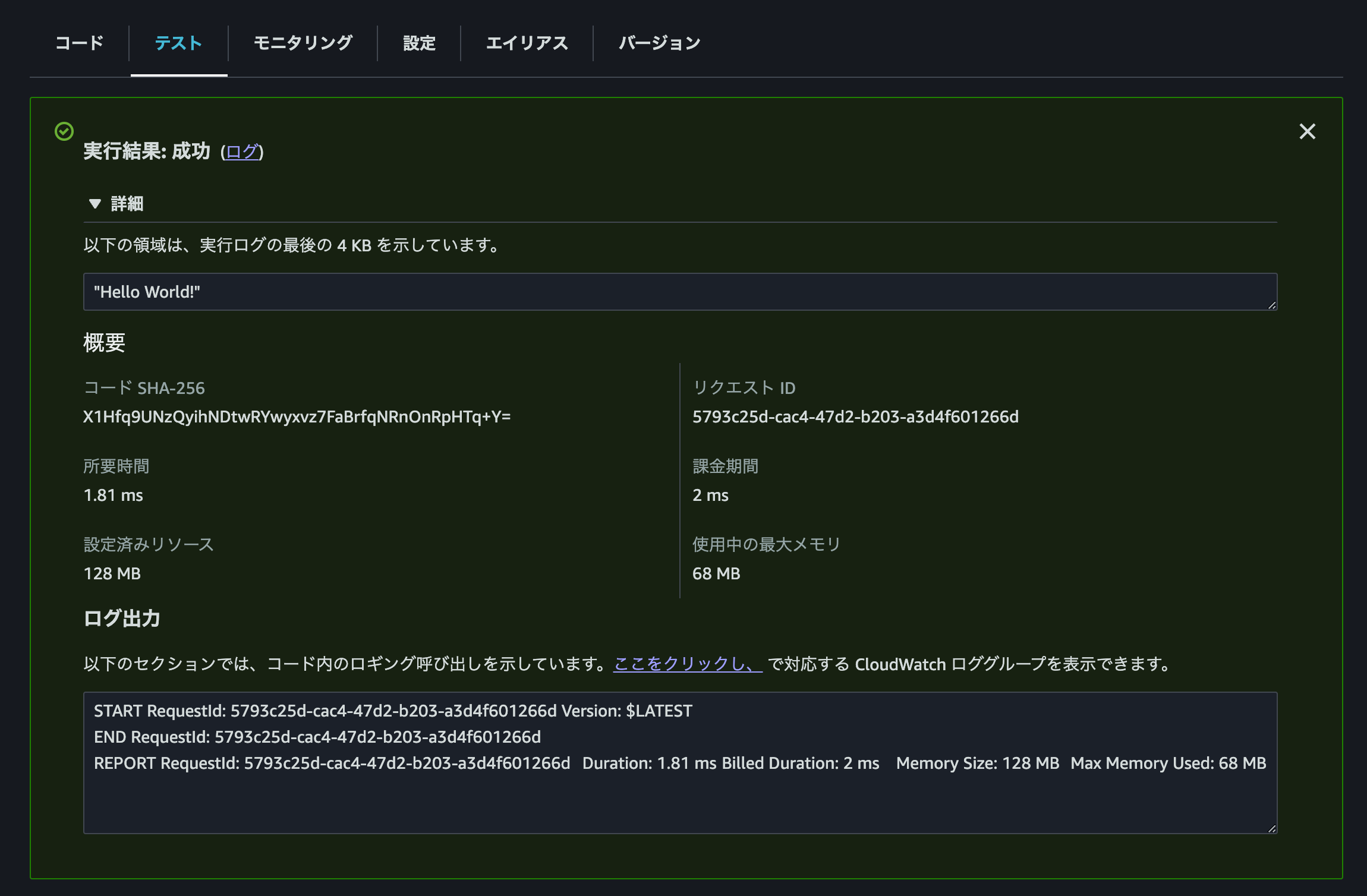The height and width of the screenshot is (896, 1367).
Task: Click the END RequestId log line
Action: coord(317,737)
